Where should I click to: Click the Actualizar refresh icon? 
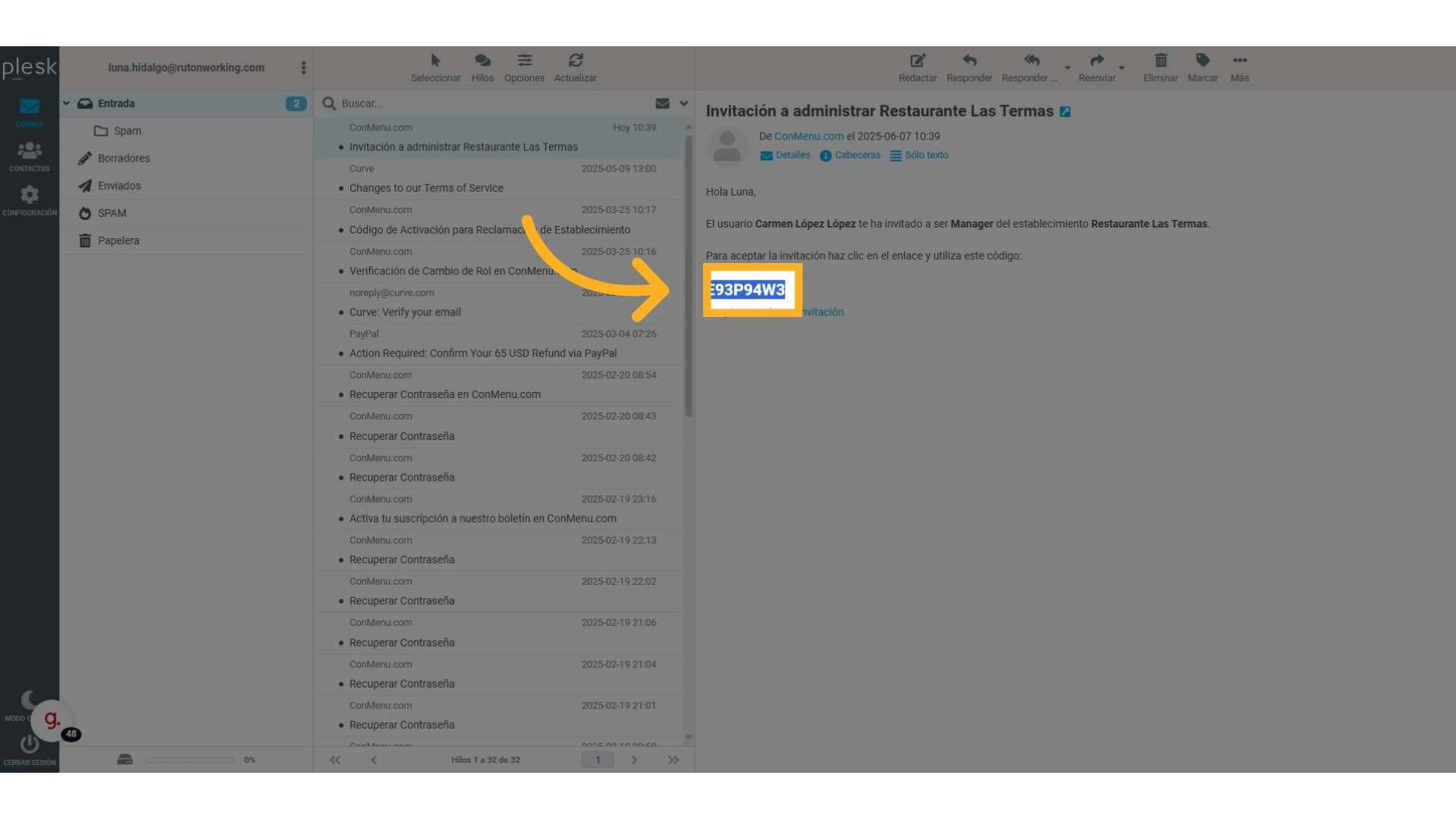(x=576, y=61)
